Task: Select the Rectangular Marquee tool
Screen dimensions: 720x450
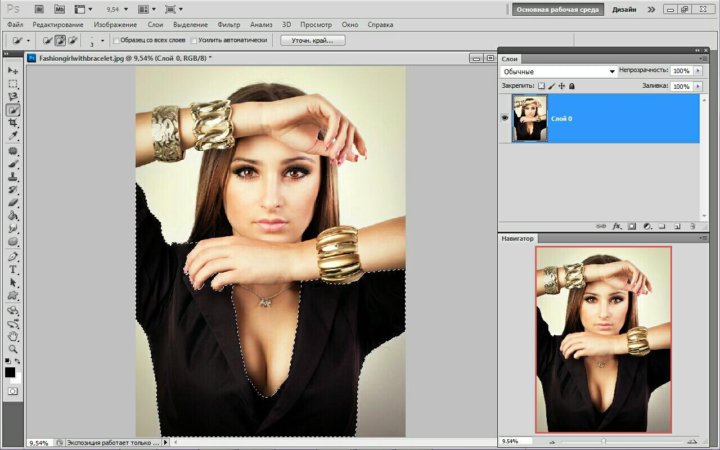Action: click(13, 84)
